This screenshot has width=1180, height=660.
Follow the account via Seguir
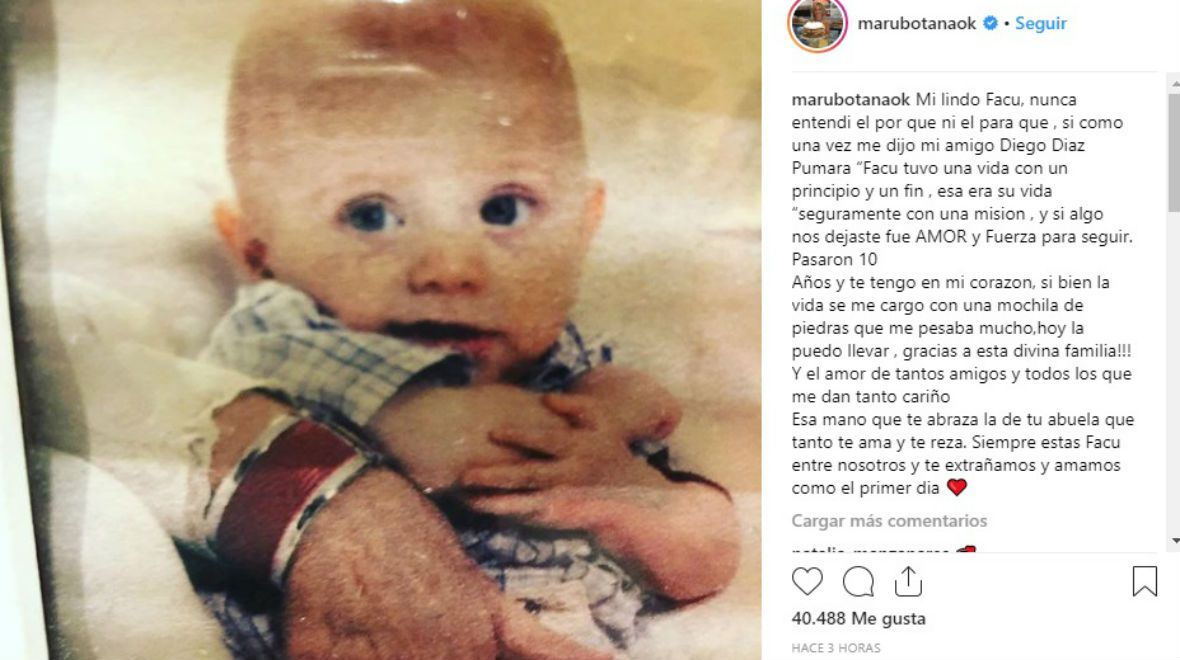coord(1041,23)
